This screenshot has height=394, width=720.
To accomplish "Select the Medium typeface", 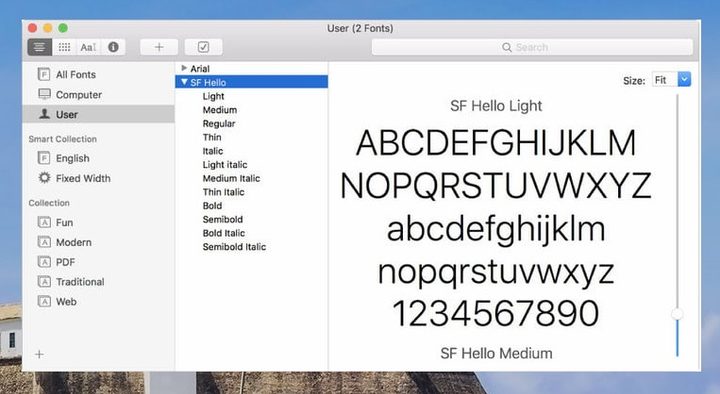I will pos(220,110).
